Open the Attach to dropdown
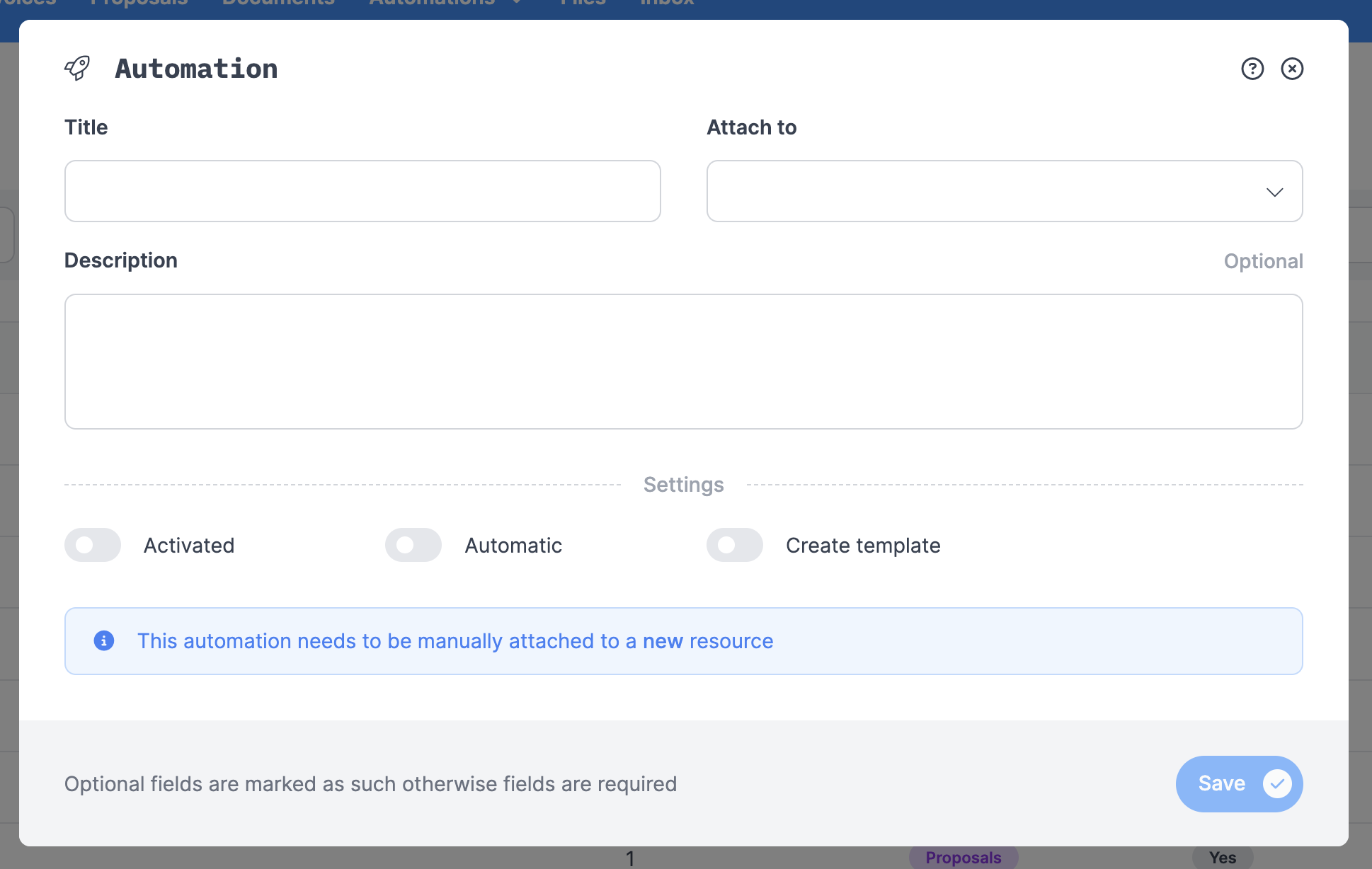The height and width of the screenshot is (869, 1372). tap(1005, 191)
